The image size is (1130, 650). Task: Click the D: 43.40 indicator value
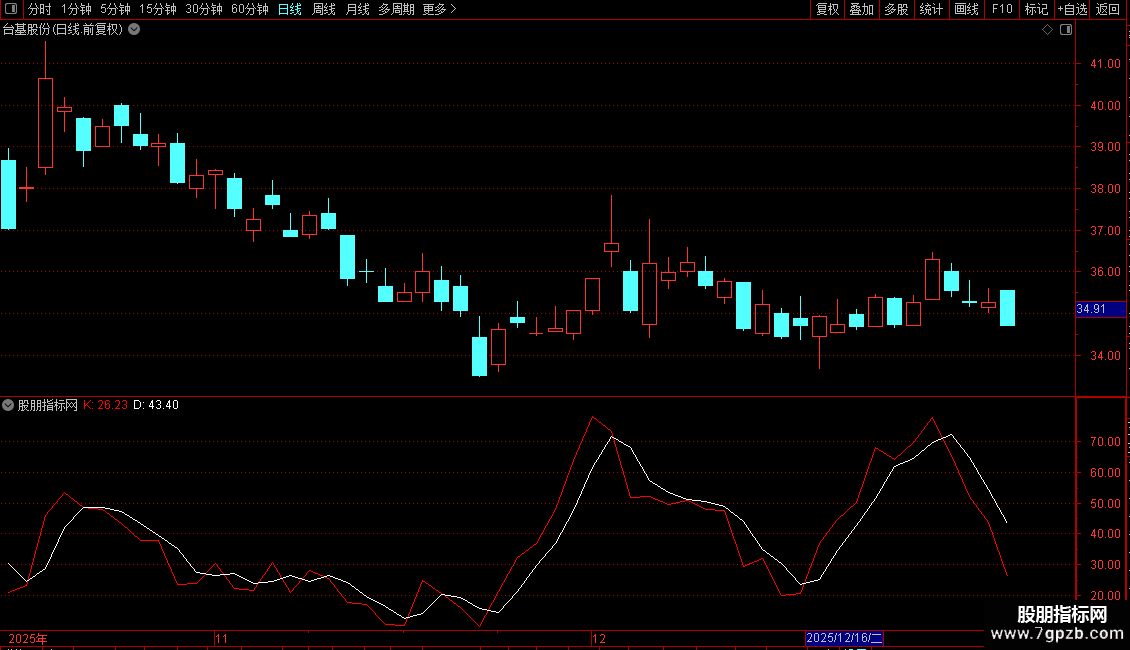(156, 405)
